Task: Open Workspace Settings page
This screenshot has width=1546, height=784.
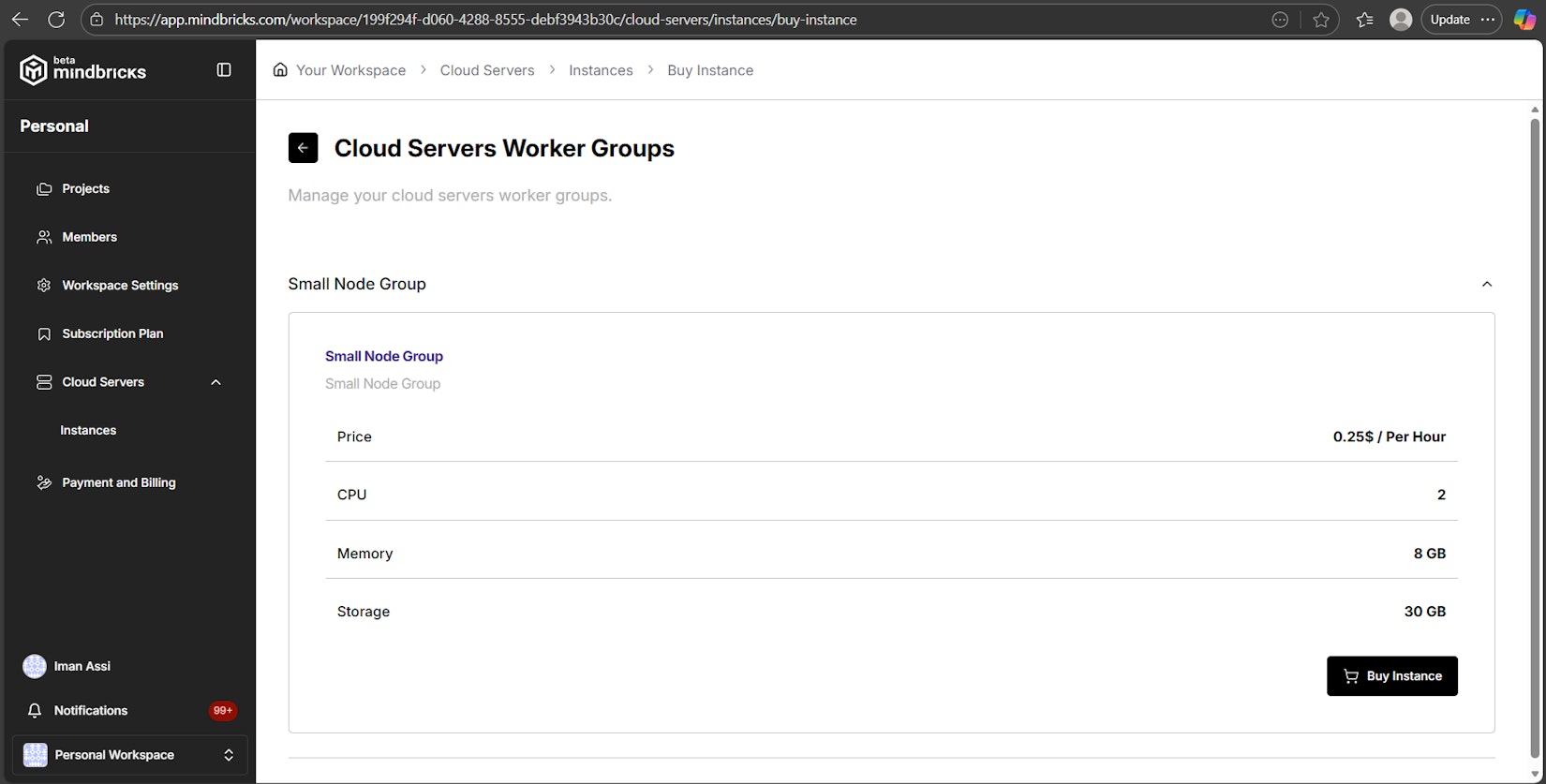Action: (120, 285)
